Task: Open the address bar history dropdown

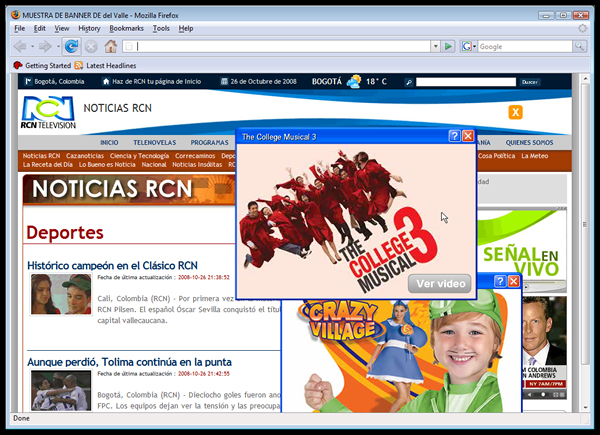Action: tap(435, 46)
